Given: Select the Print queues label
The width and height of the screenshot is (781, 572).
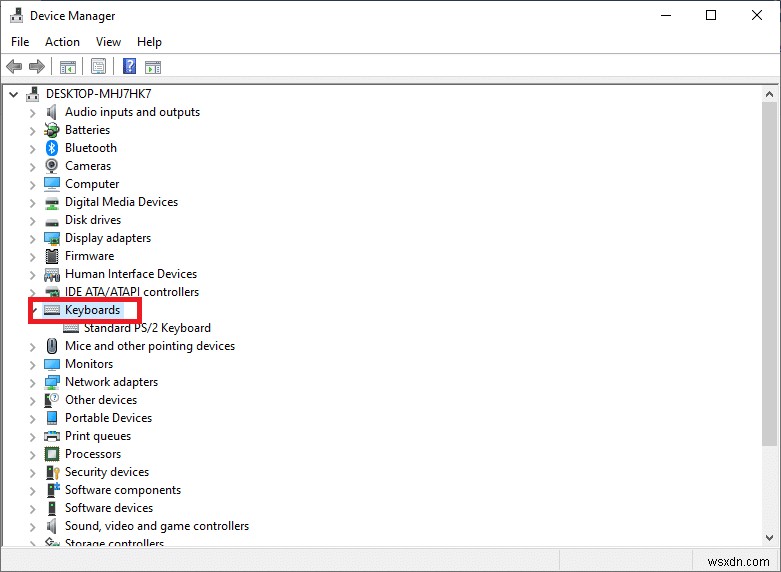Looking at the screenshot, I should pyautogui.click(x=98, y=436).
